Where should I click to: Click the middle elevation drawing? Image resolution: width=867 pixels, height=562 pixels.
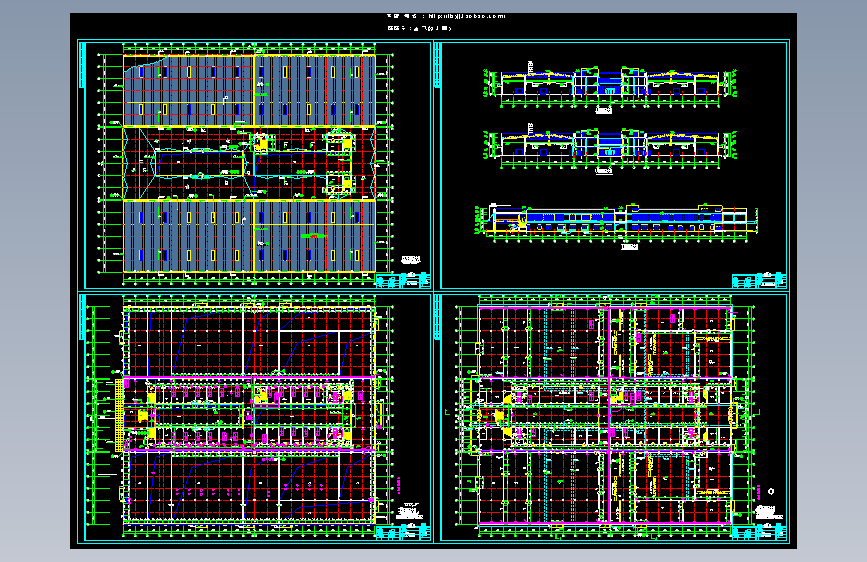point(610,149)
